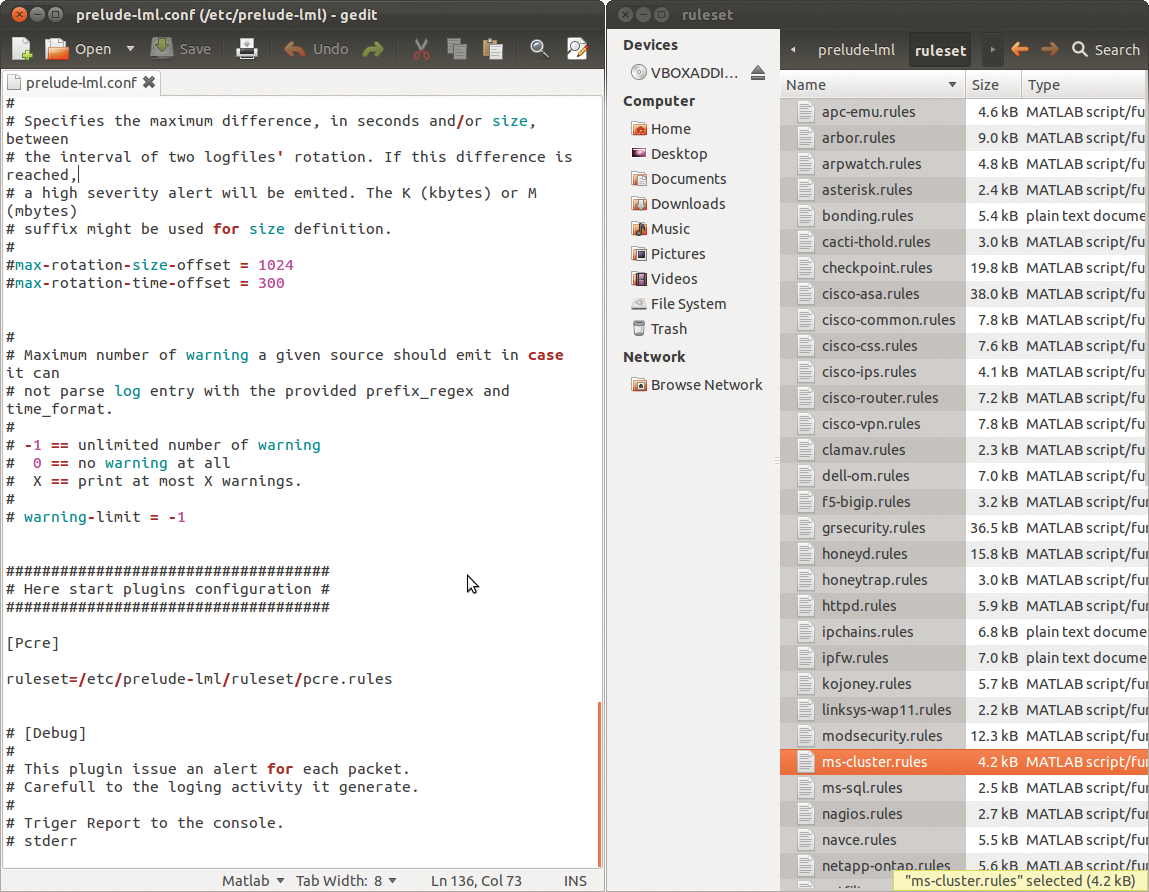Select the highlighted ms-cluster.rules file

pyautogui.click(x=964, y=762)
